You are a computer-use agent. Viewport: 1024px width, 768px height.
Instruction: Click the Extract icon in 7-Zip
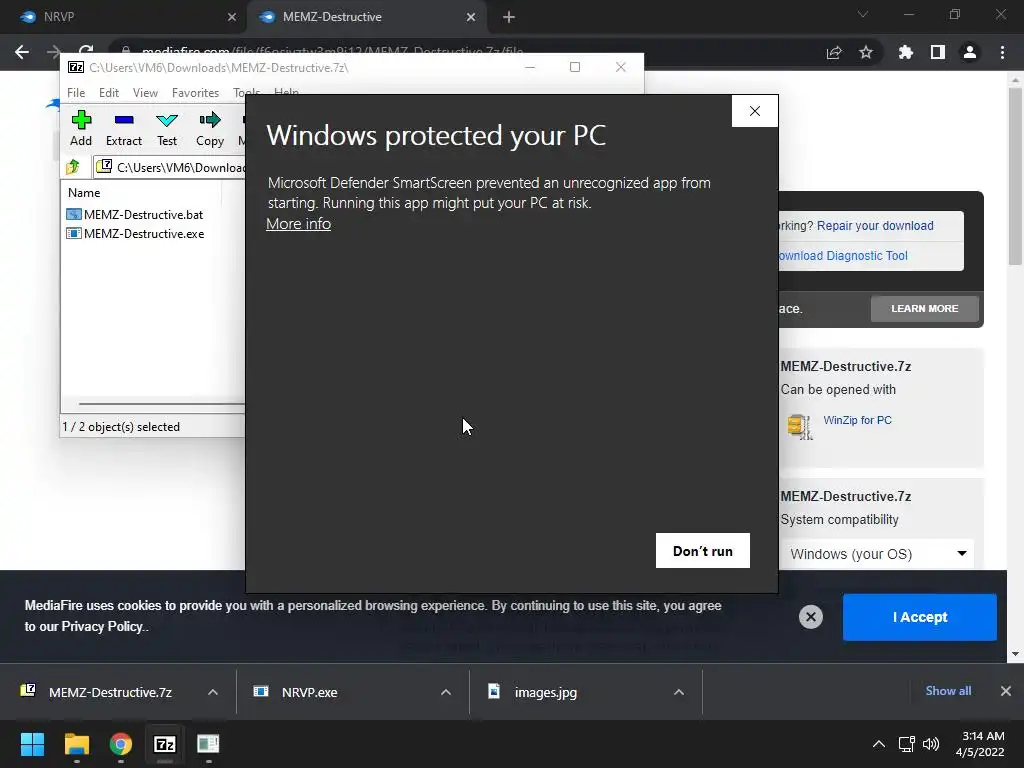click(123, 129)
